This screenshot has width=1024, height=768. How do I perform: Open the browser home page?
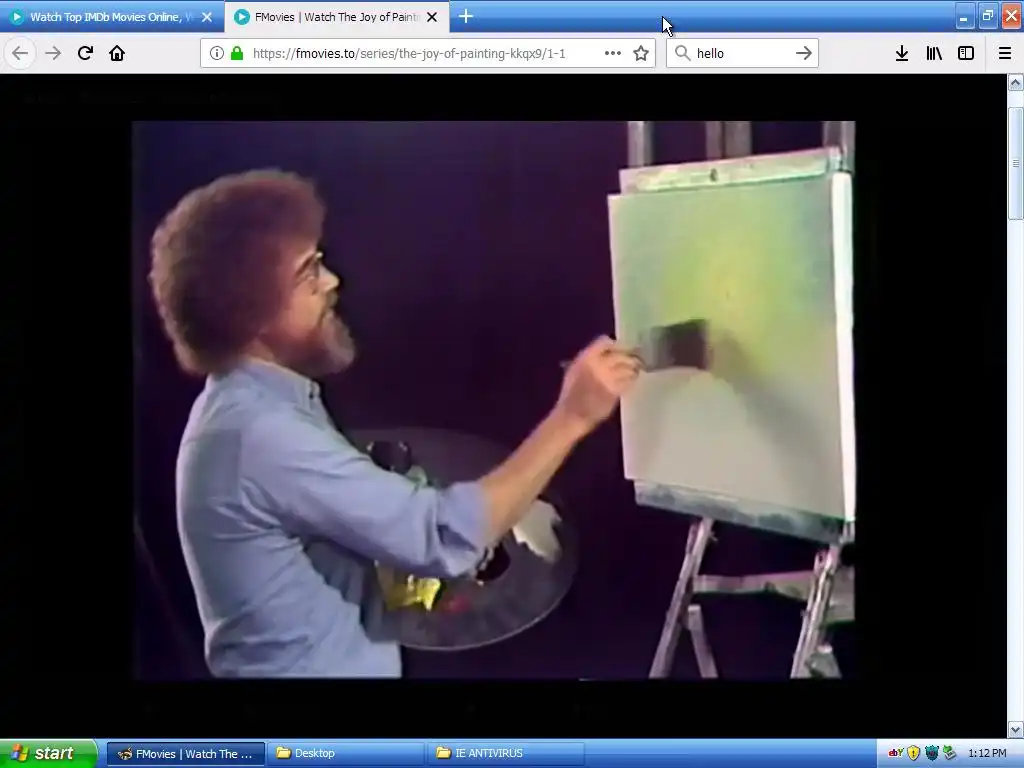117,53
